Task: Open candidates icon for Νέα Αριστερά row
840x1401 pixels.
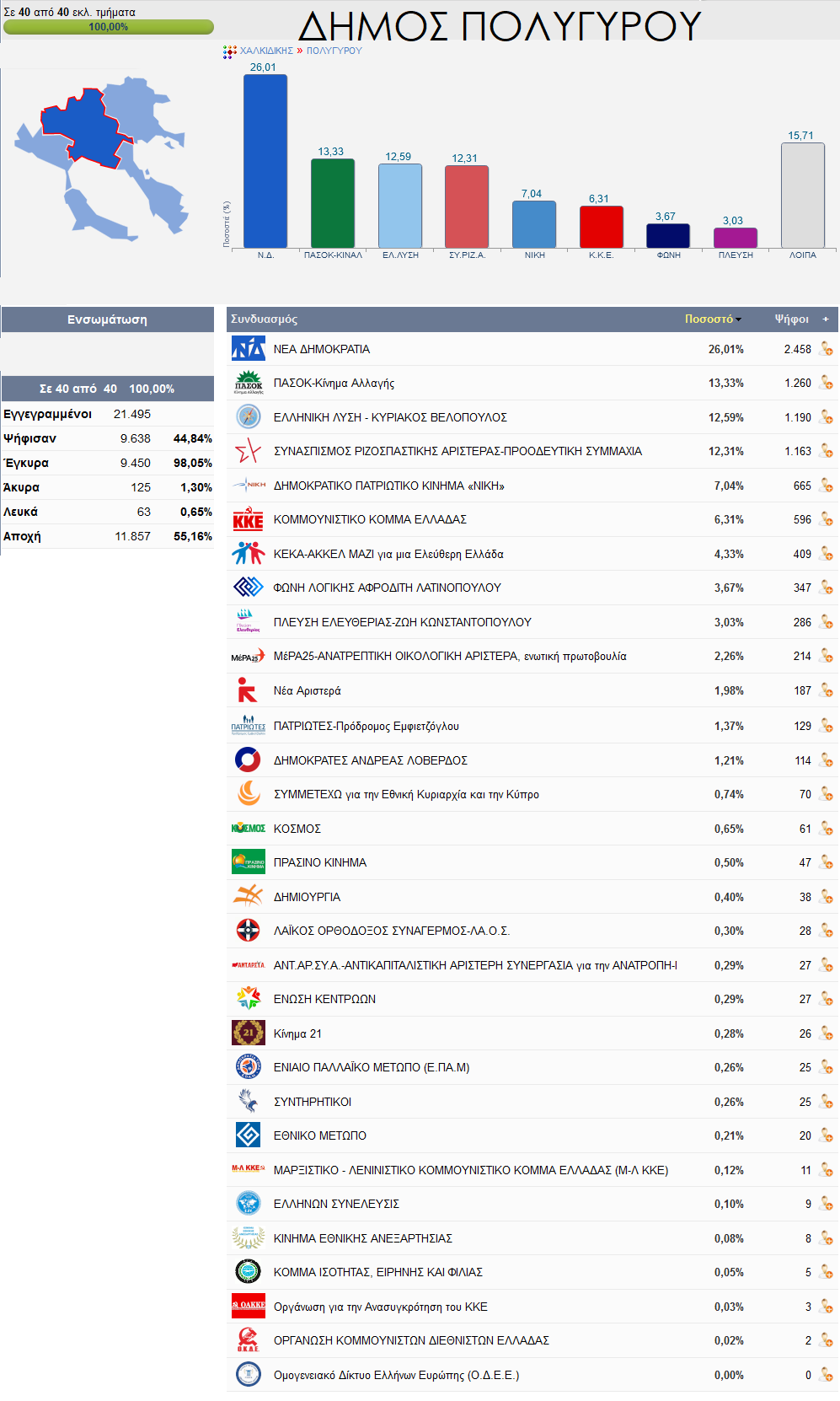Action: 826,690
